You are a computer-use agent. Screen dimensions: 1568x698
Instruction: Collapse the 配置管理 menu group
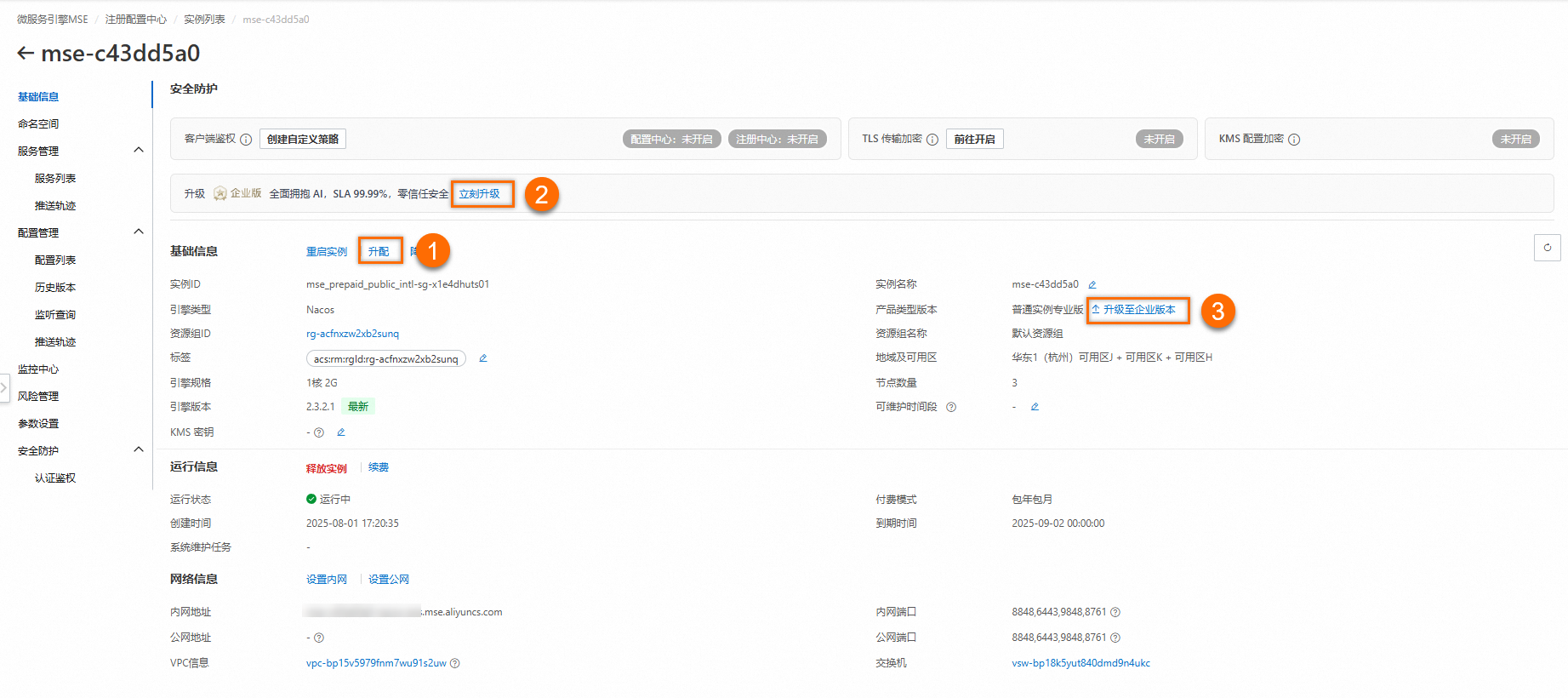(139, 232)
